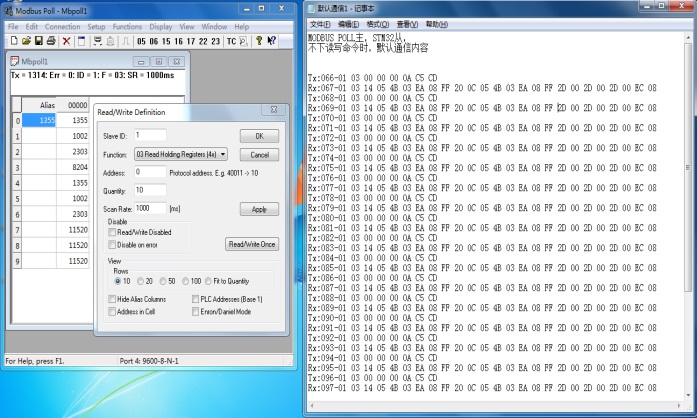Open Read/Write Definition window icon in toolbar
This screenshot has width=697, height=418.
tap(81, 41)
